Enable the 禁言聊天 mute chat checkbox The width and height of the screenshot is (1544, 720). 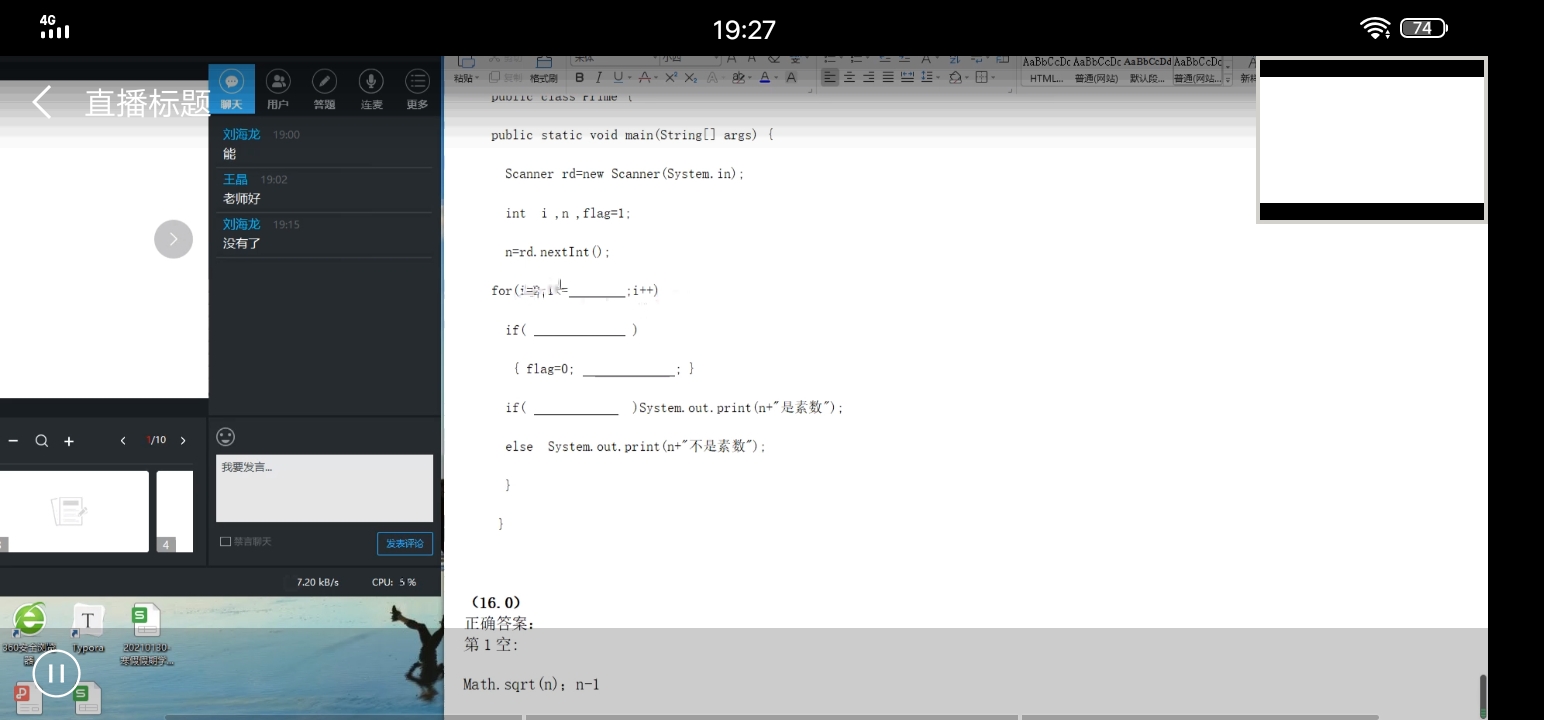(225, 542)
